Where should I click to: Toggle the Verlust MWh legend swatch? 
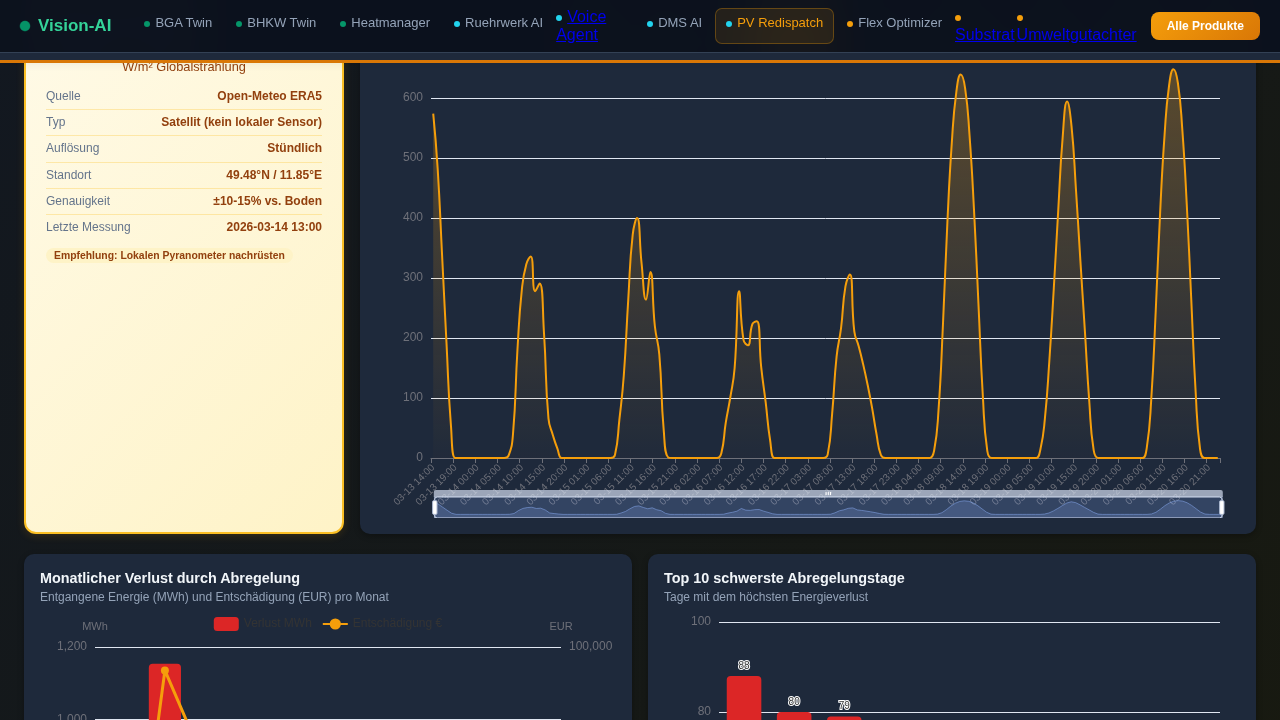click(226, 624)
